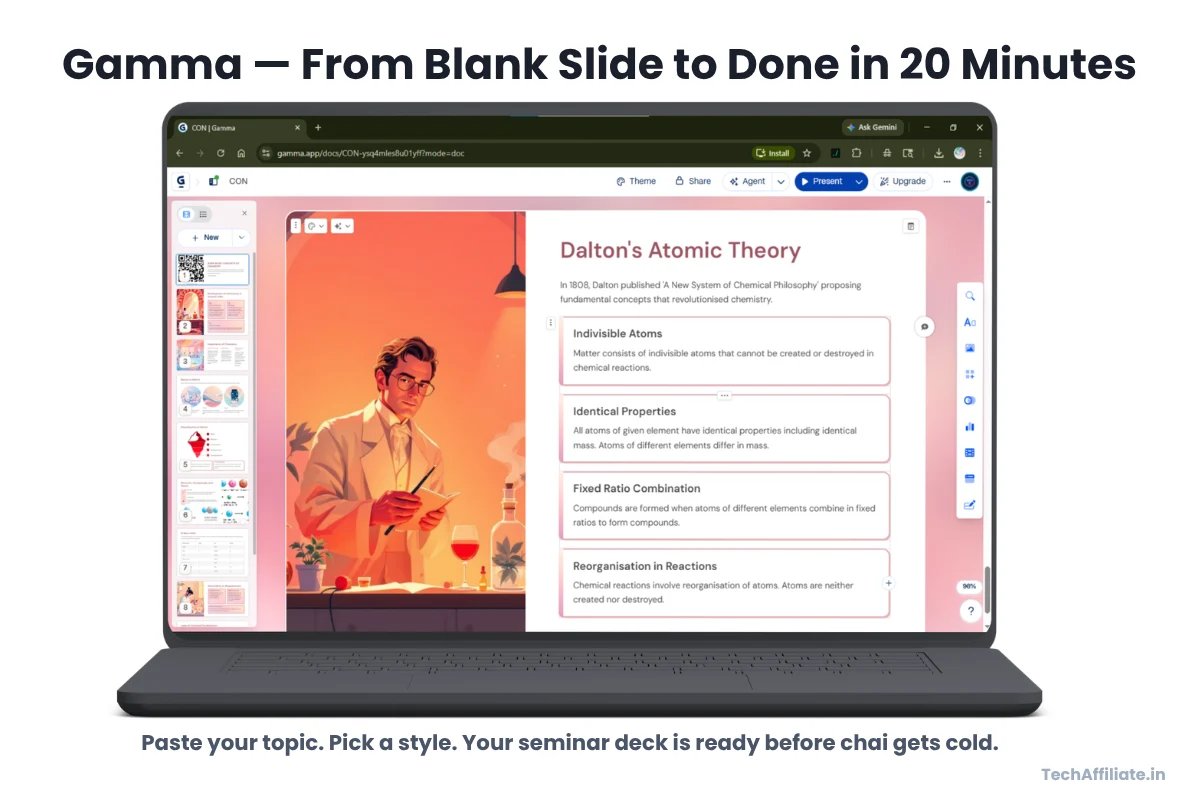
Task: Open the drawing/edit tool at sidebar bottom
Action: tap(968, 504)
